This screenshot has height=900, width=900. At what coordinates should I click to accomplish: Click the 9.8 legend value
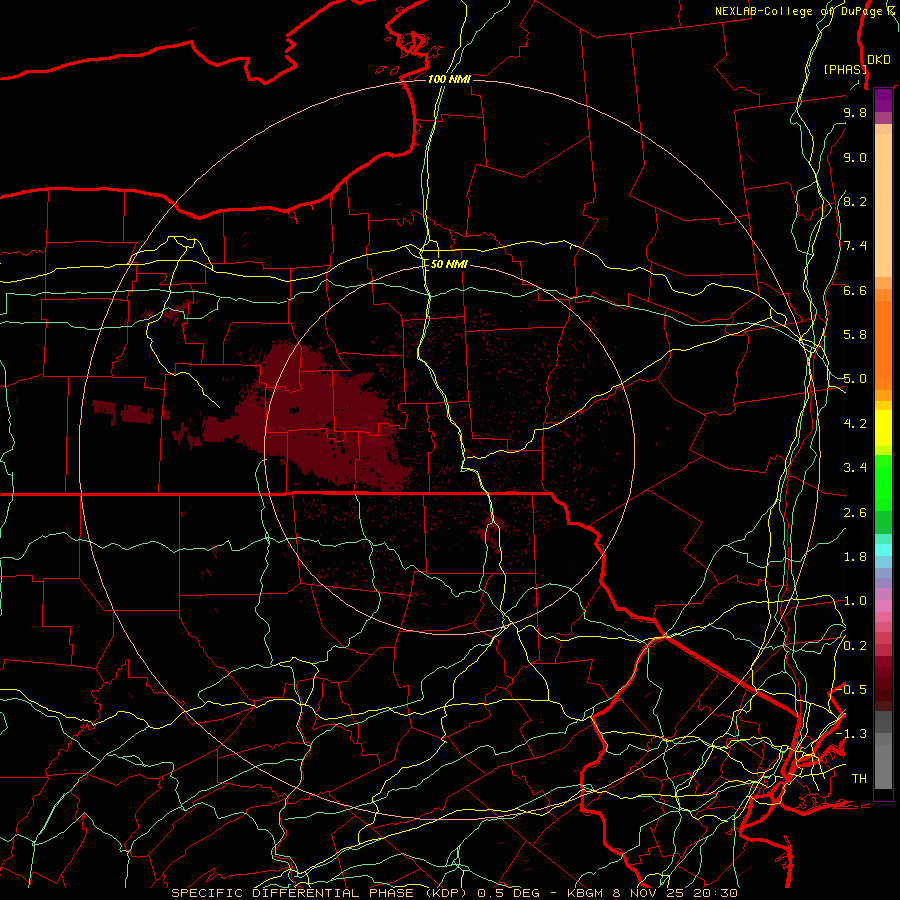855,112
